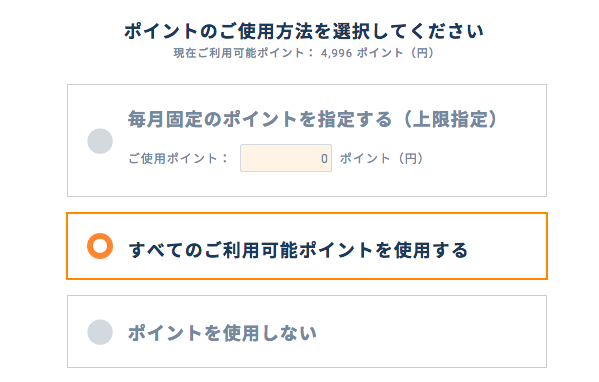The image size is (599, 382).
Task: Click the （上限指定） part of first option
Action: (445, 119)
